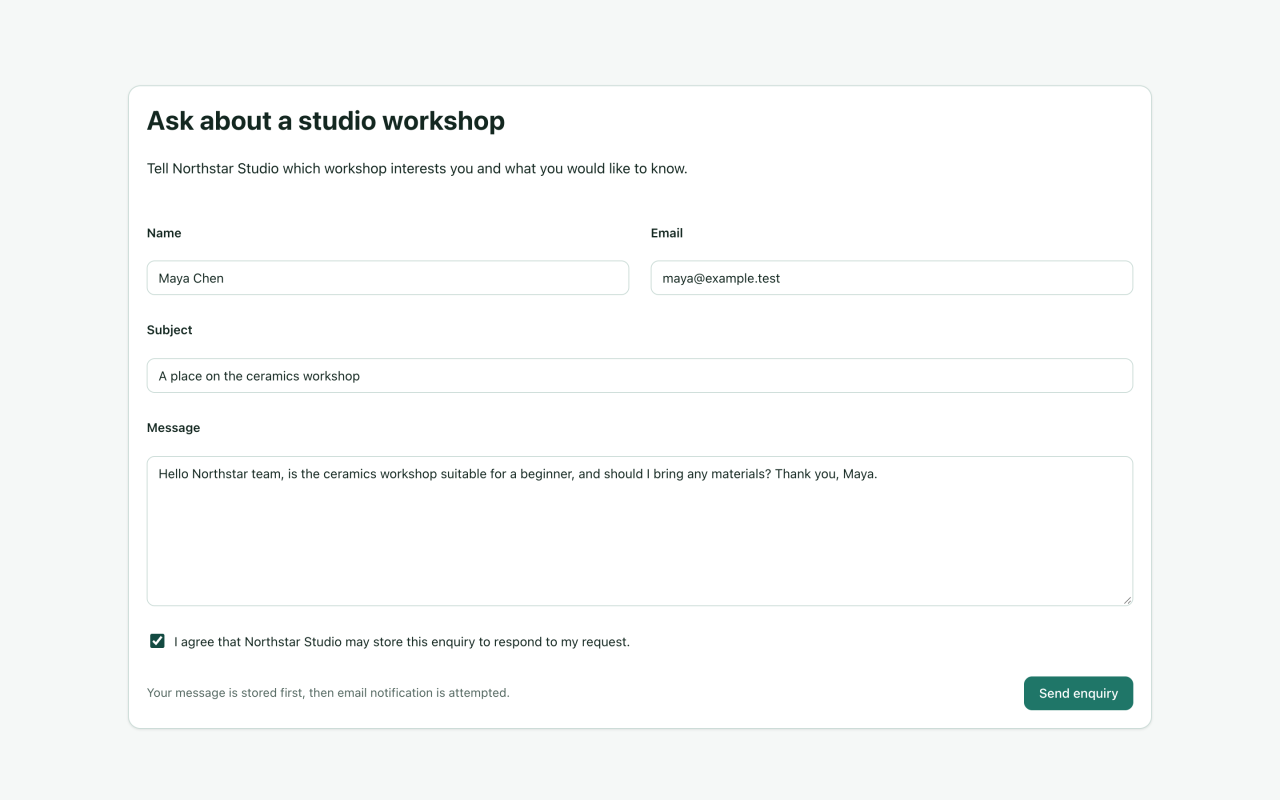The image size is (1280, 800).
Task: Click the intro line "Tell Northstar Studio which workshop…"
Action: pyautogui.click(x=417, y=168)
